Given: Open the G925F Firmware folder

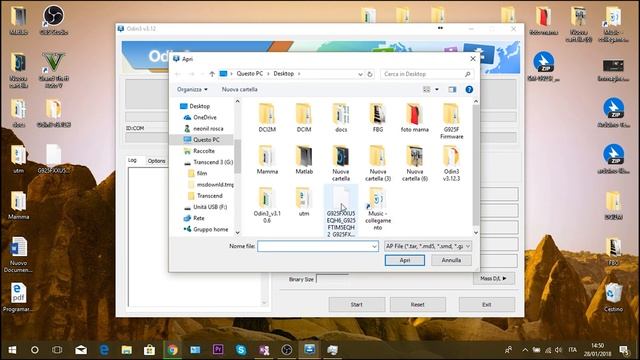Looking at the screenshot, I should (451, 121).
